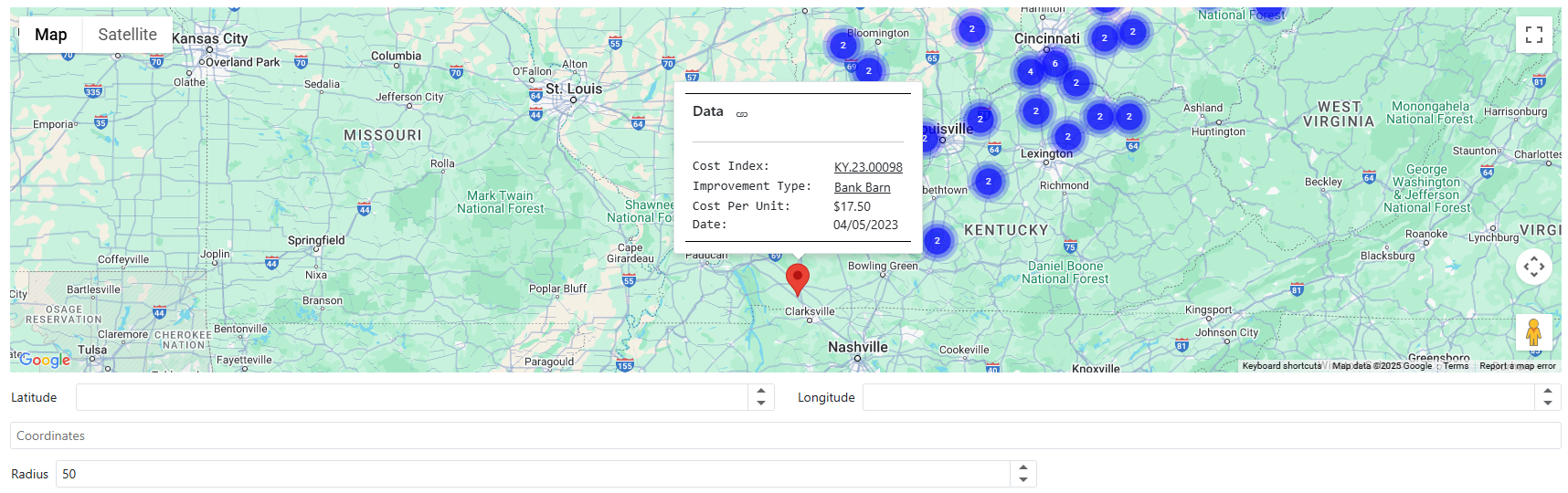Screen dimensions: 1568x493
Task: Open Keyboard shortcuts on the map
Action: 1281,366
